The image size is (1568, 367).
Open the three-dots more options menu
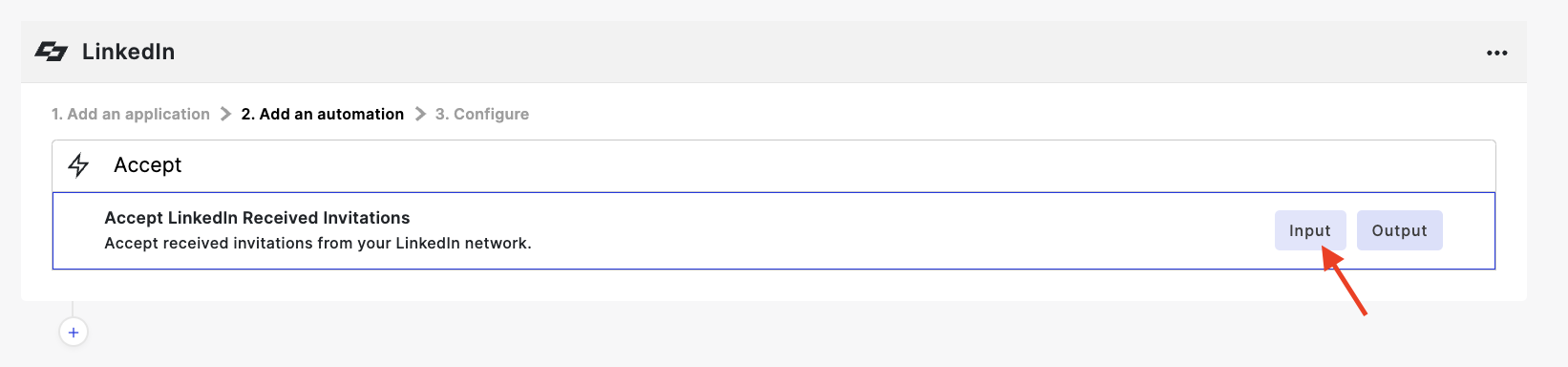pyautogui.click(x=1496, y=53)
